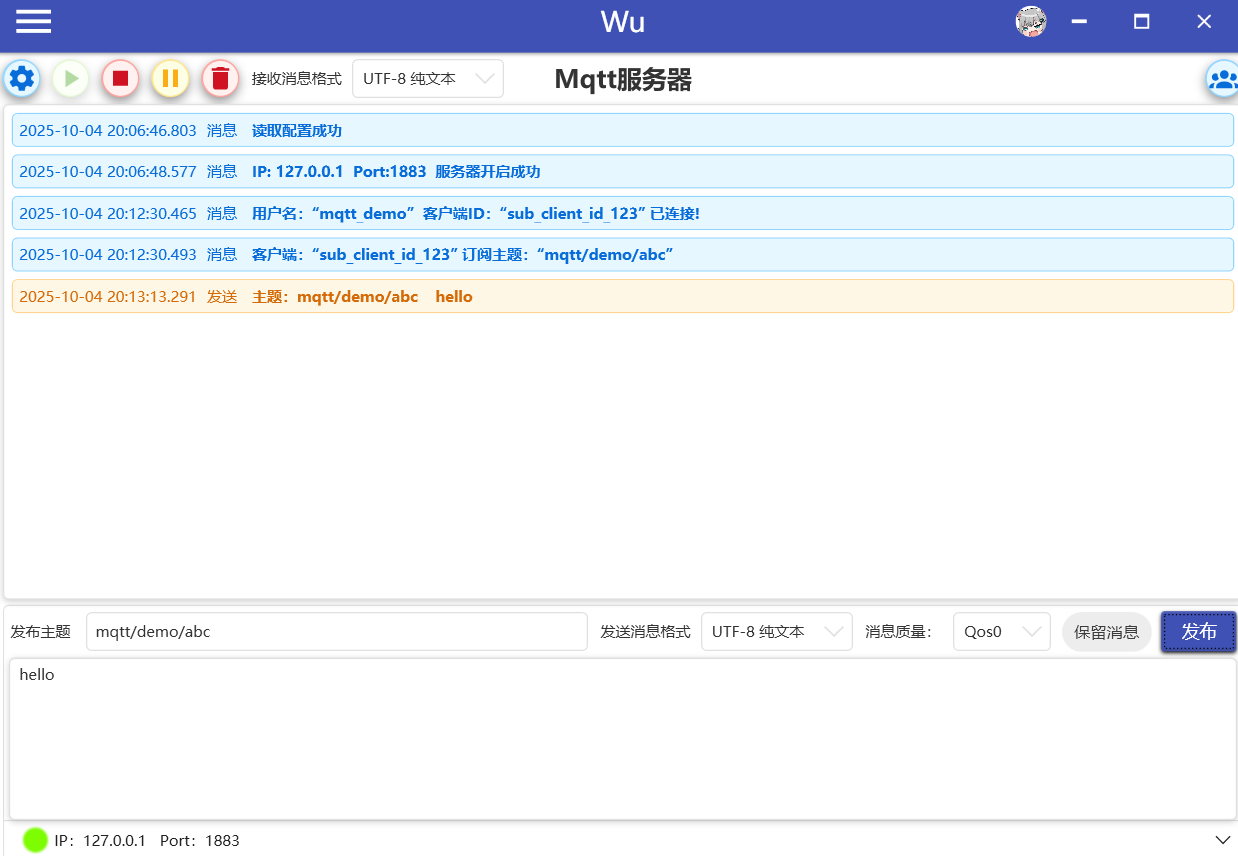
Task: Pause message logging with the pause icon
Action: [170, 78]
